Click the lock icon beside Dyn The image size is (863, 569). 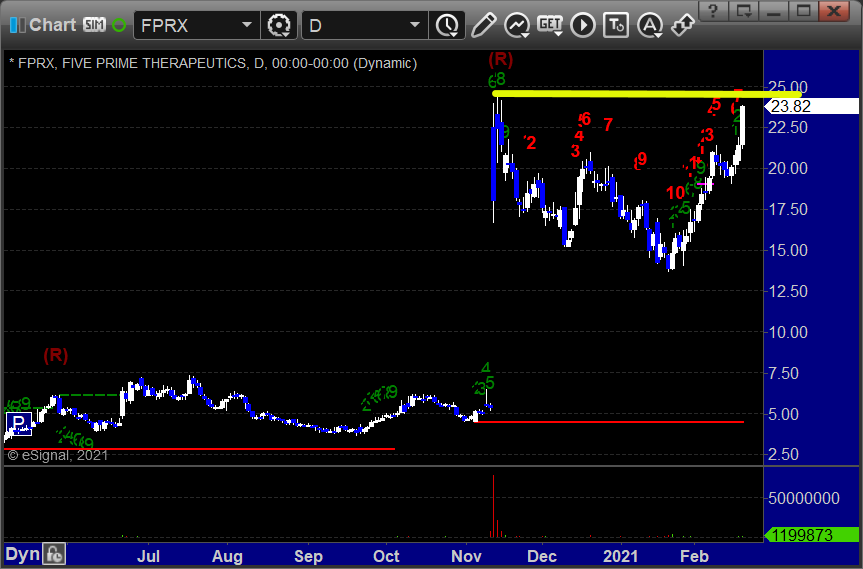[54, 554]
